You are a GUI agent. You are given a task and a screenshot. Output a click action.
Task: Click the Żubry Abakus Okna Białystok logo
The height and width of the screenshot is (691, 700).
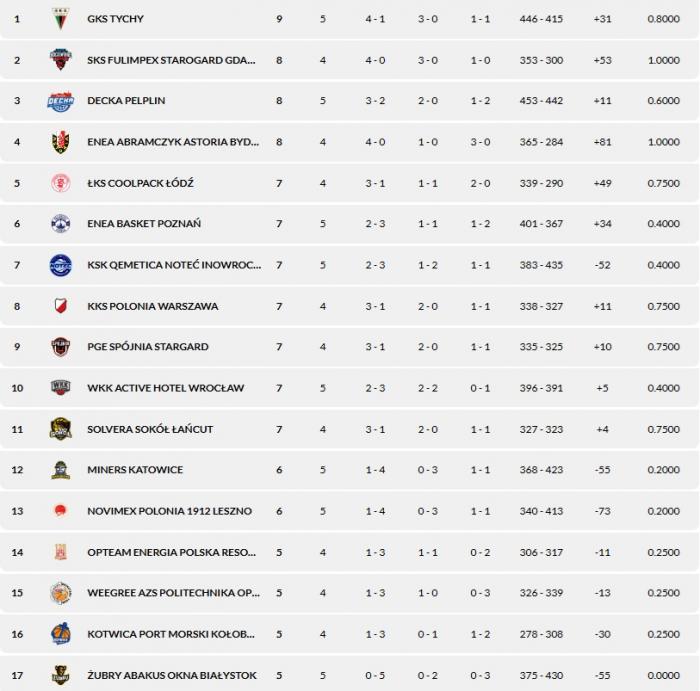point(61,675)
